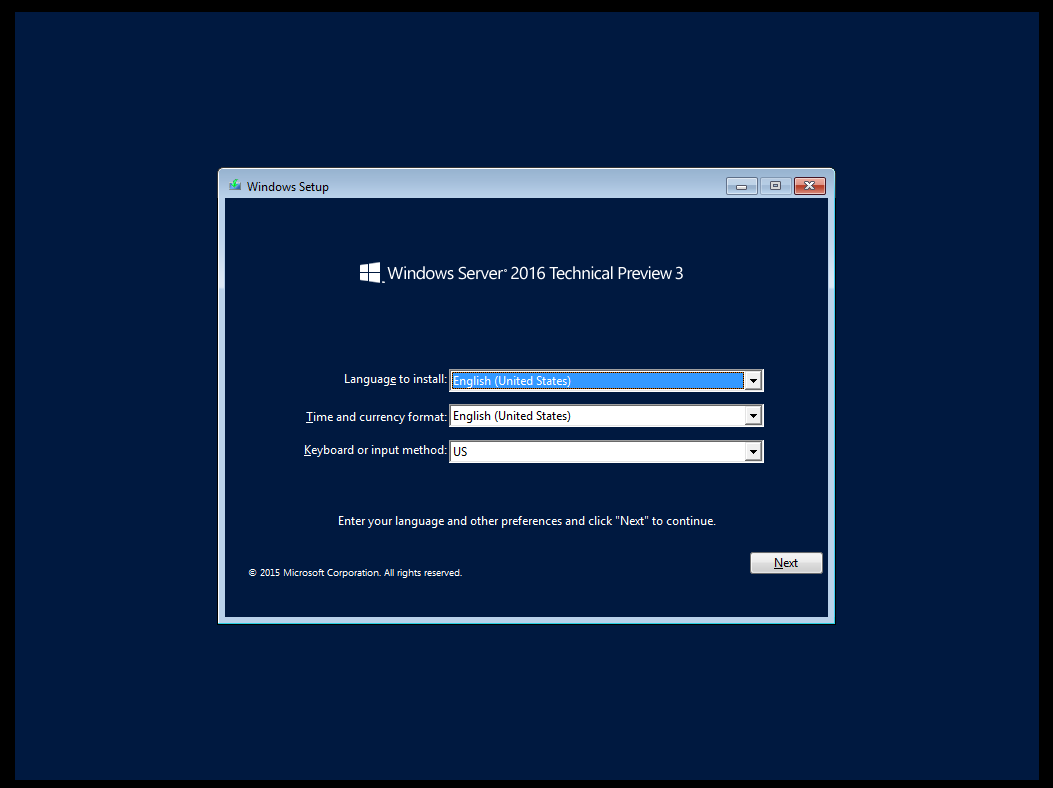
Task: Select the Language to install dropdown arrow
Action: [x=753, y=380]
